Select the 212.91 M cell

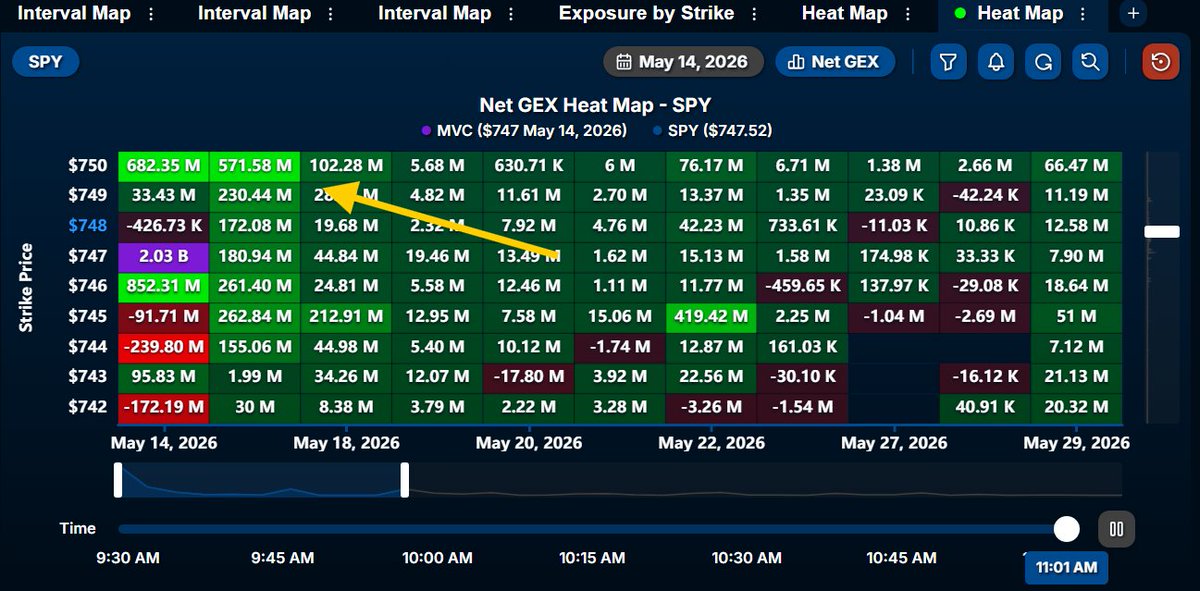coord(345,317)
